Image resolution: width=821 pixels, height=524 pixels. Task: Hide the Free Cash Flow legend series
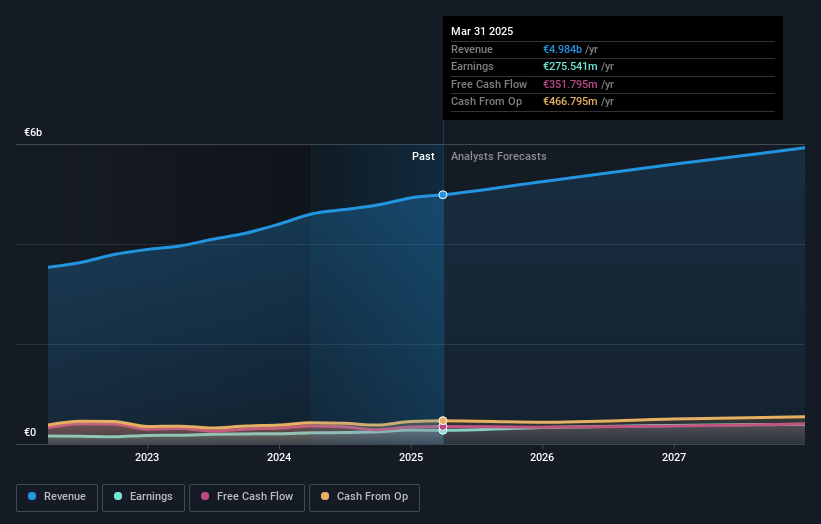[x=246, y=497]
